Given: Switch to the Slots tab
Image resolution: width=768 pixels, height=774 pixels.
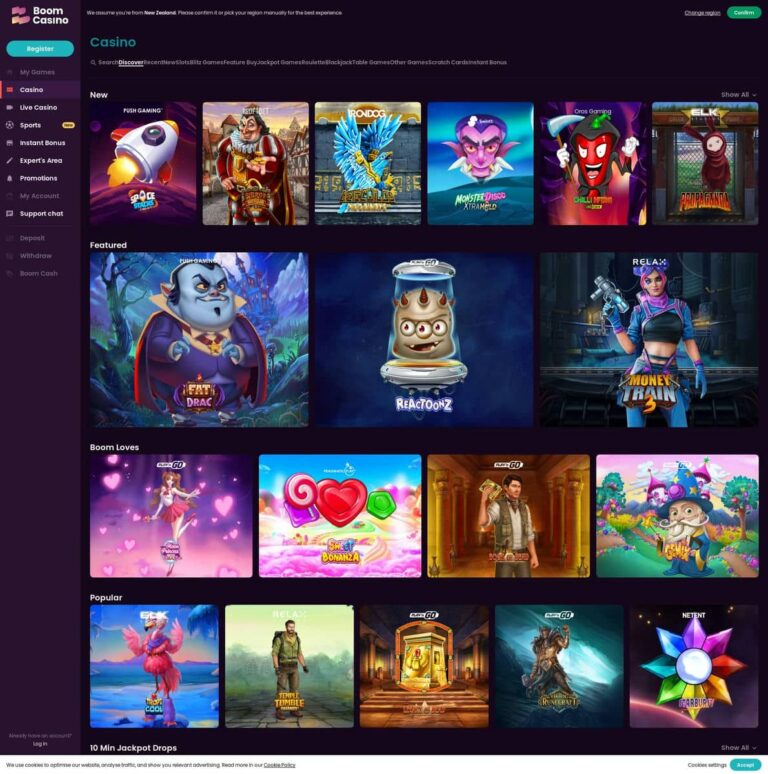Looking at the screenshot, I should [183, 63].
